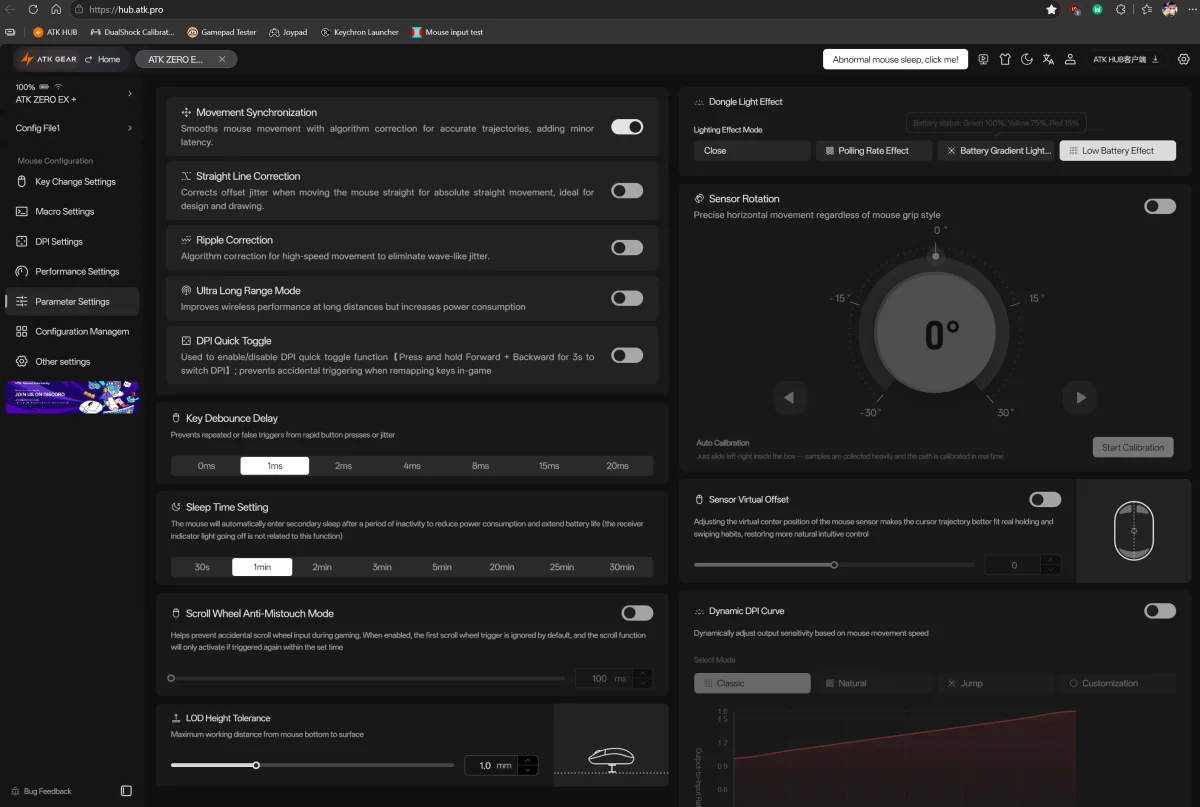The height and width of the screenshot is (807, 1200).
Task: Disable Movement Synchronization toggle
Action: coord(627,127)
